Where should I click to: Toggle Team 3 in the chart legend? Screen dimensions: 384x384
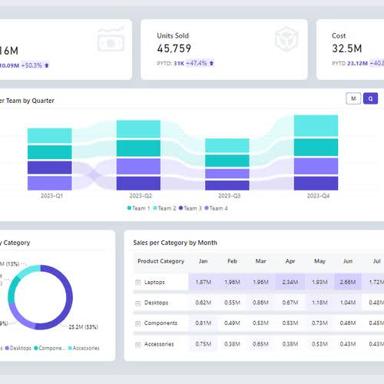(190, 208)
